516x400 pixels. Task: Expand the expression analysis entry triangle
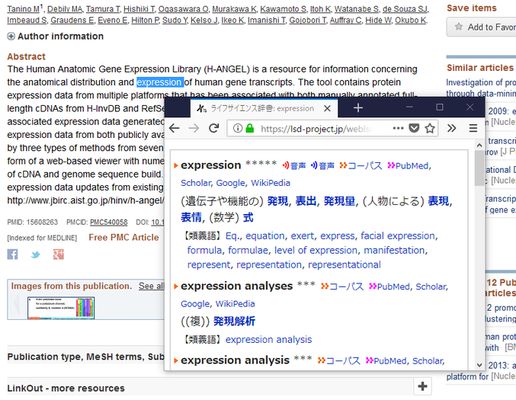176,361
